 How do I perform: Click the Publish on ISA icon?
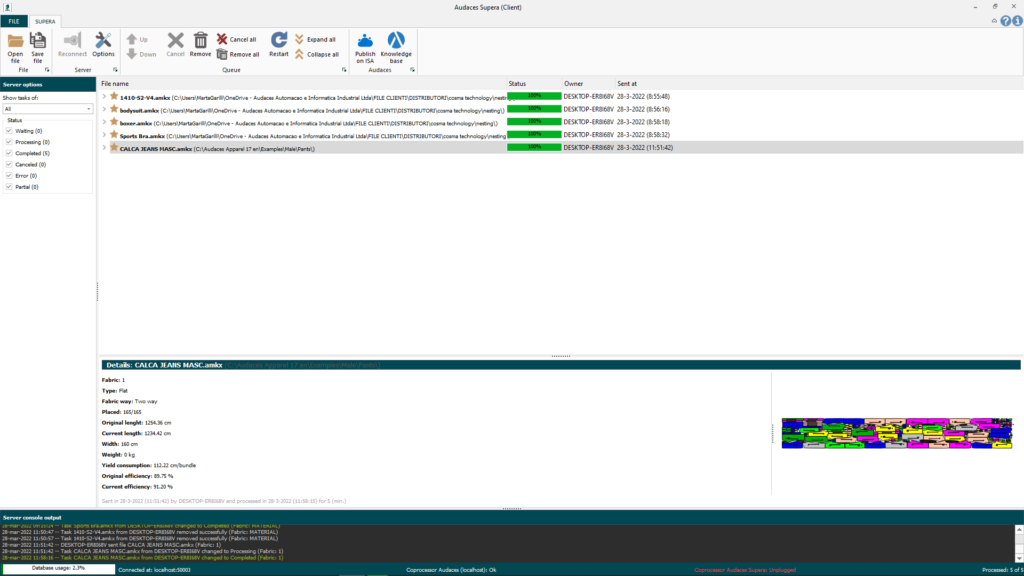(x=365, y=40)
